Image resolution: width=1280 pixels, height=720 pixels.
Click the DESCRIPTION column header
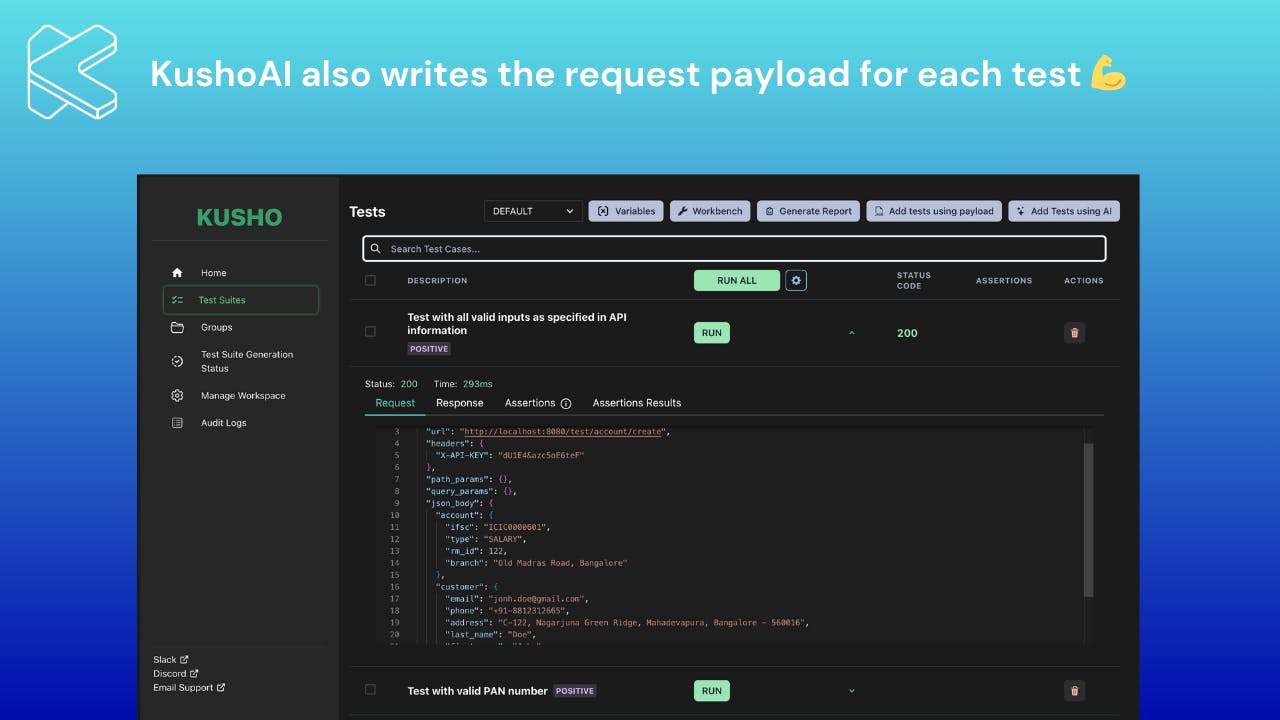click(x=437, y=281)
